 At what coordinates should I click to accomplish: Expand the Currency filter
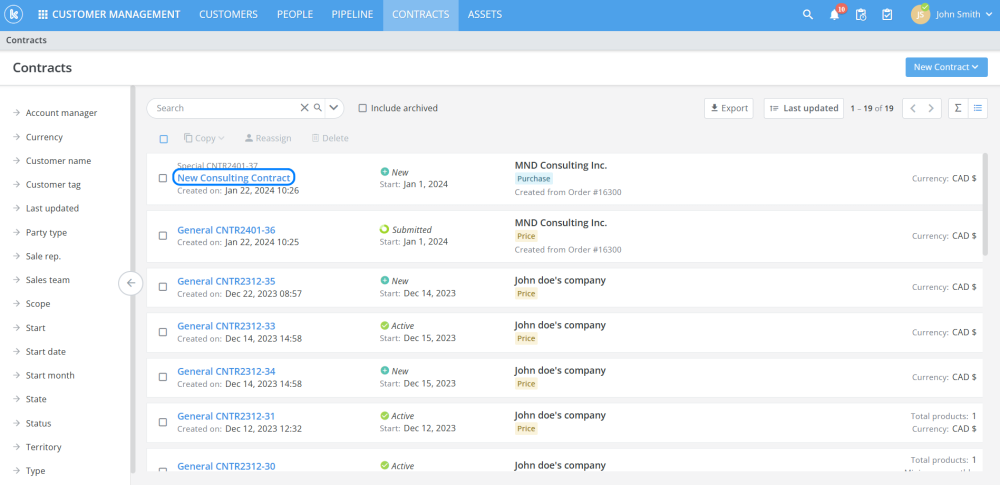point(44,137)
